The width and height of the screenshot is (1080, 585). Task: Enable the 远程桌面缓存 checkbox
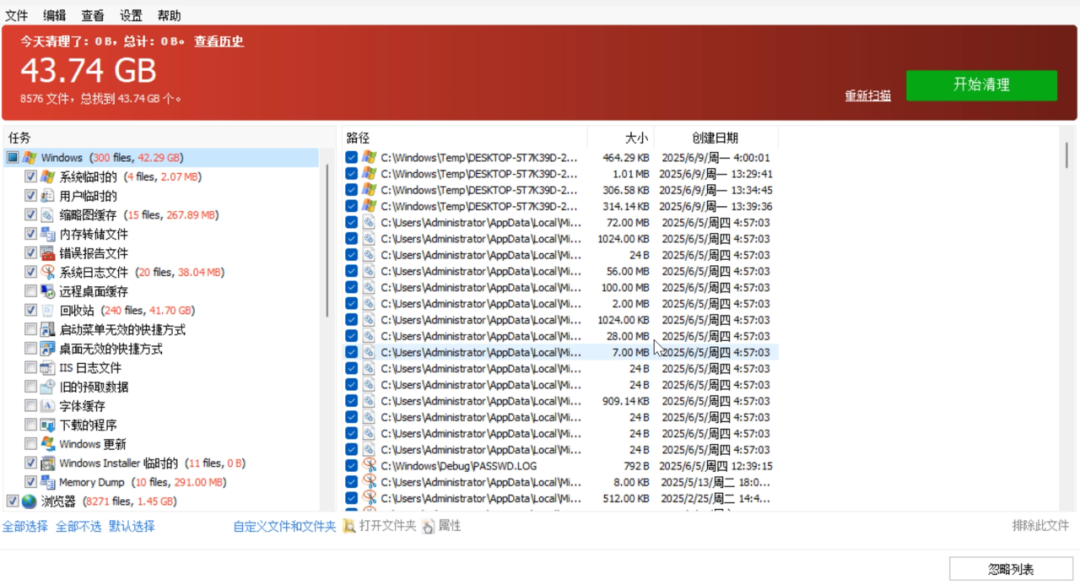(x=30, y=291)
